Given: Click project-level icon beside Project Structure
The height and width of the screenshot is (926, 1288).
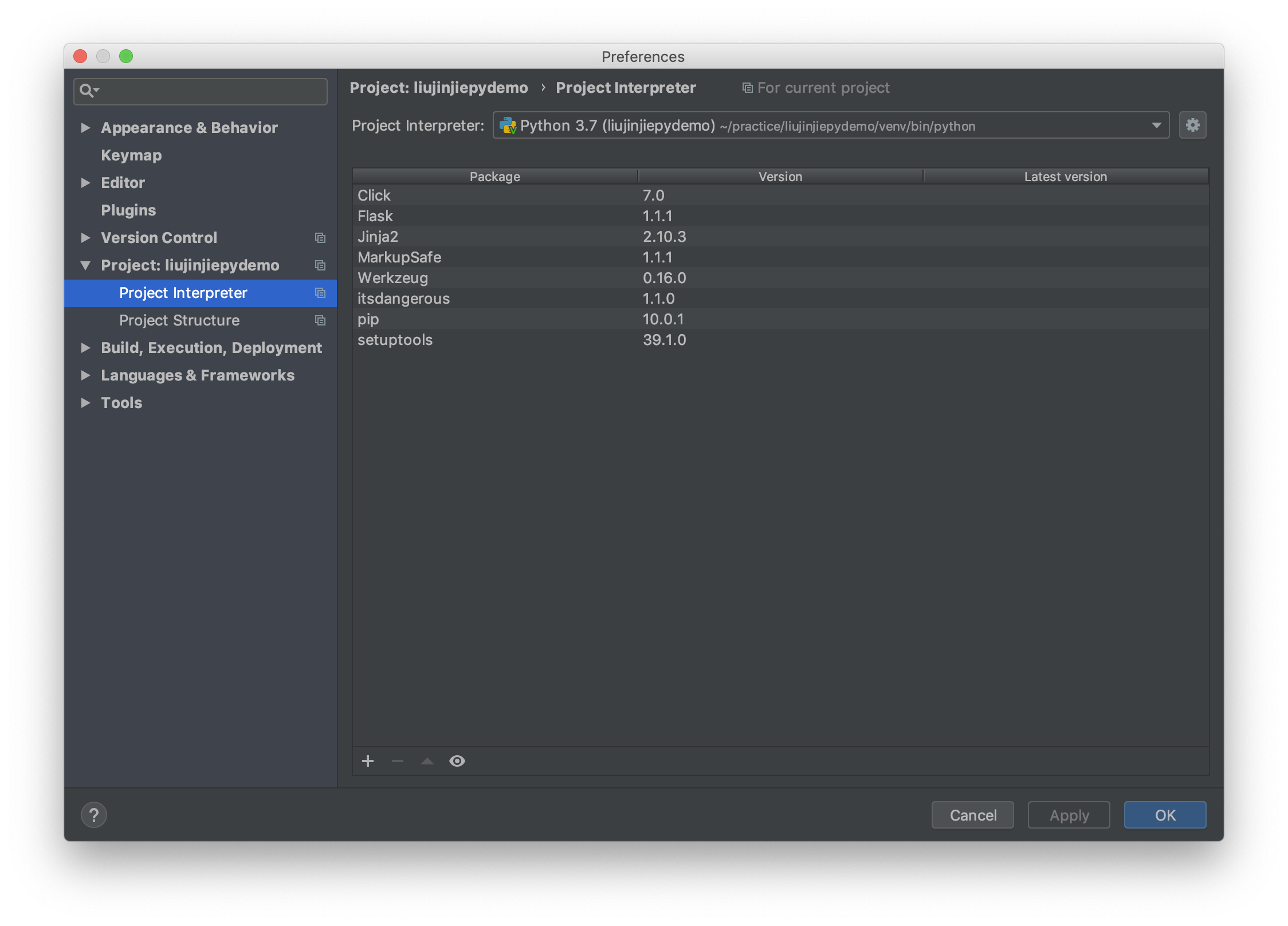Looking at the screenshot, I should (320, 320).
